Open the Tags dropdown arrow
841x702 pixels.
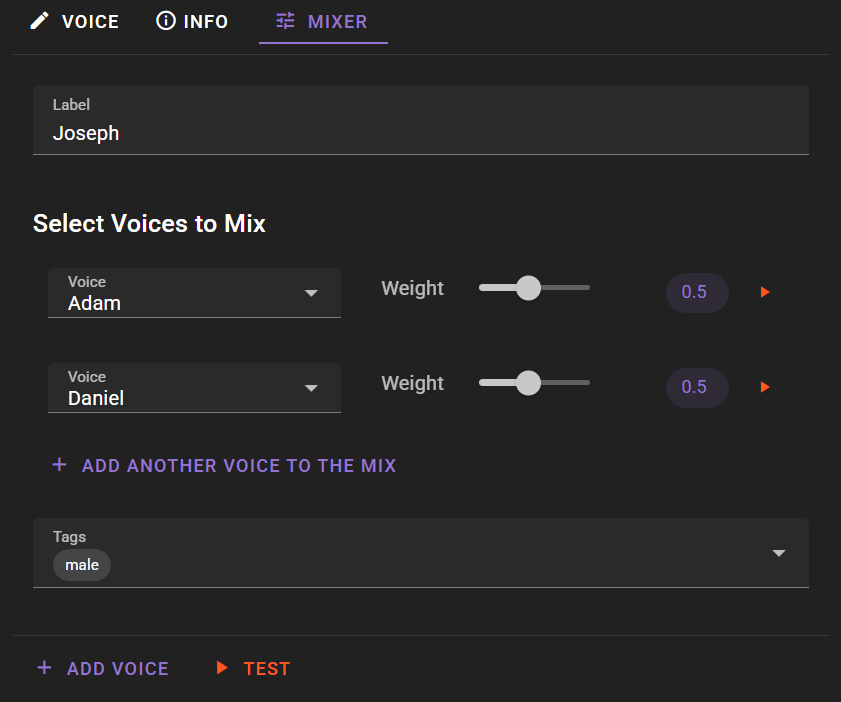[779, 553]
